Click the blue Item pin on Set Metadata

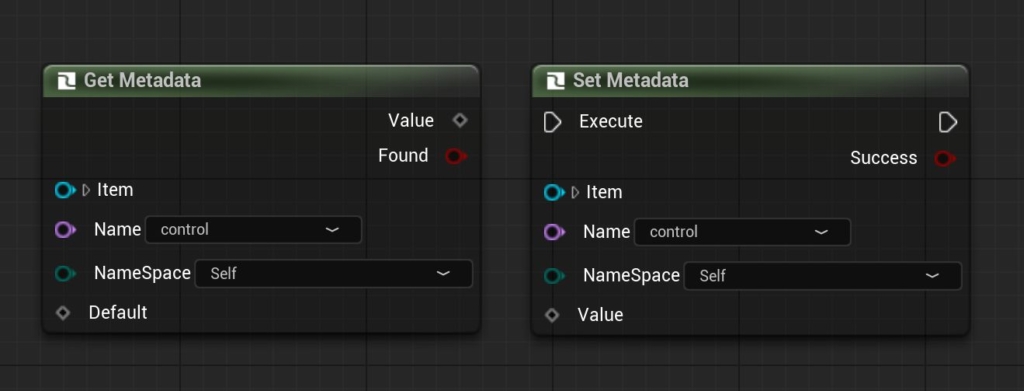[x=554, y=193]
